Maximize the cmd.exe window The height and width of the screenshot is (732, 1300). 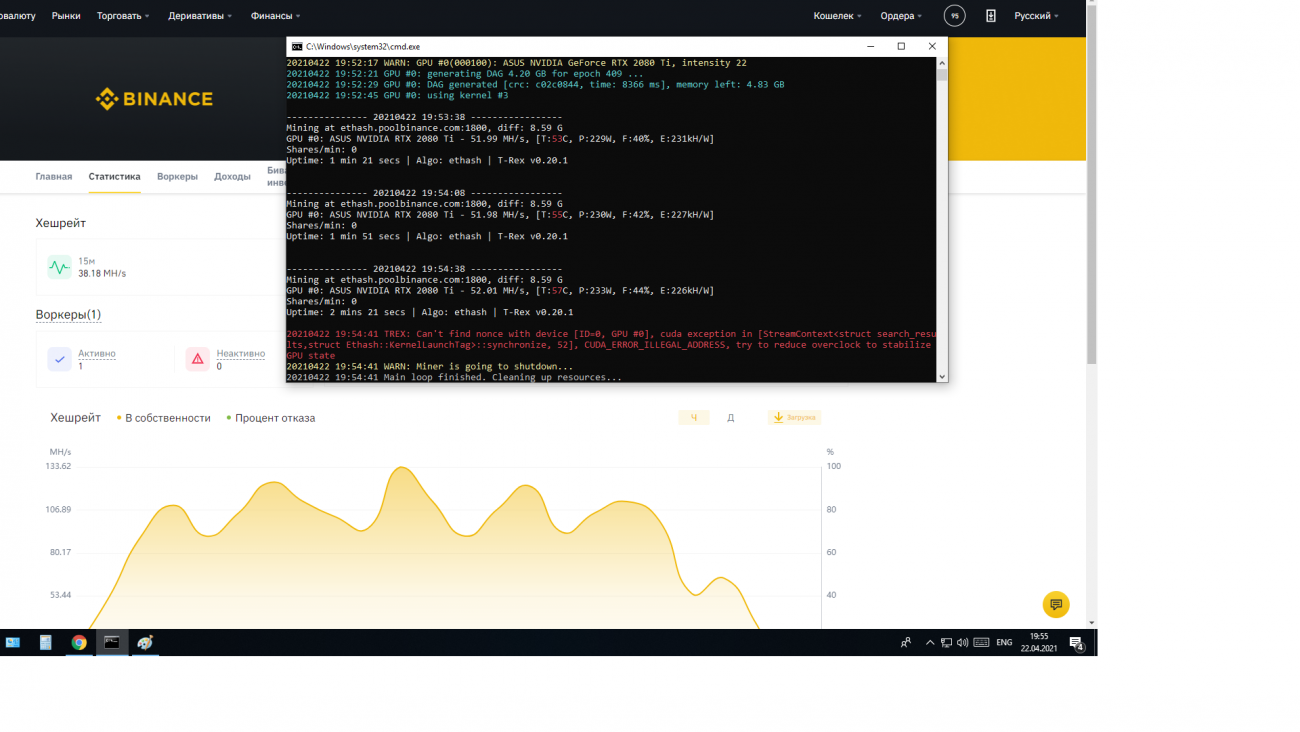point(901,46)
